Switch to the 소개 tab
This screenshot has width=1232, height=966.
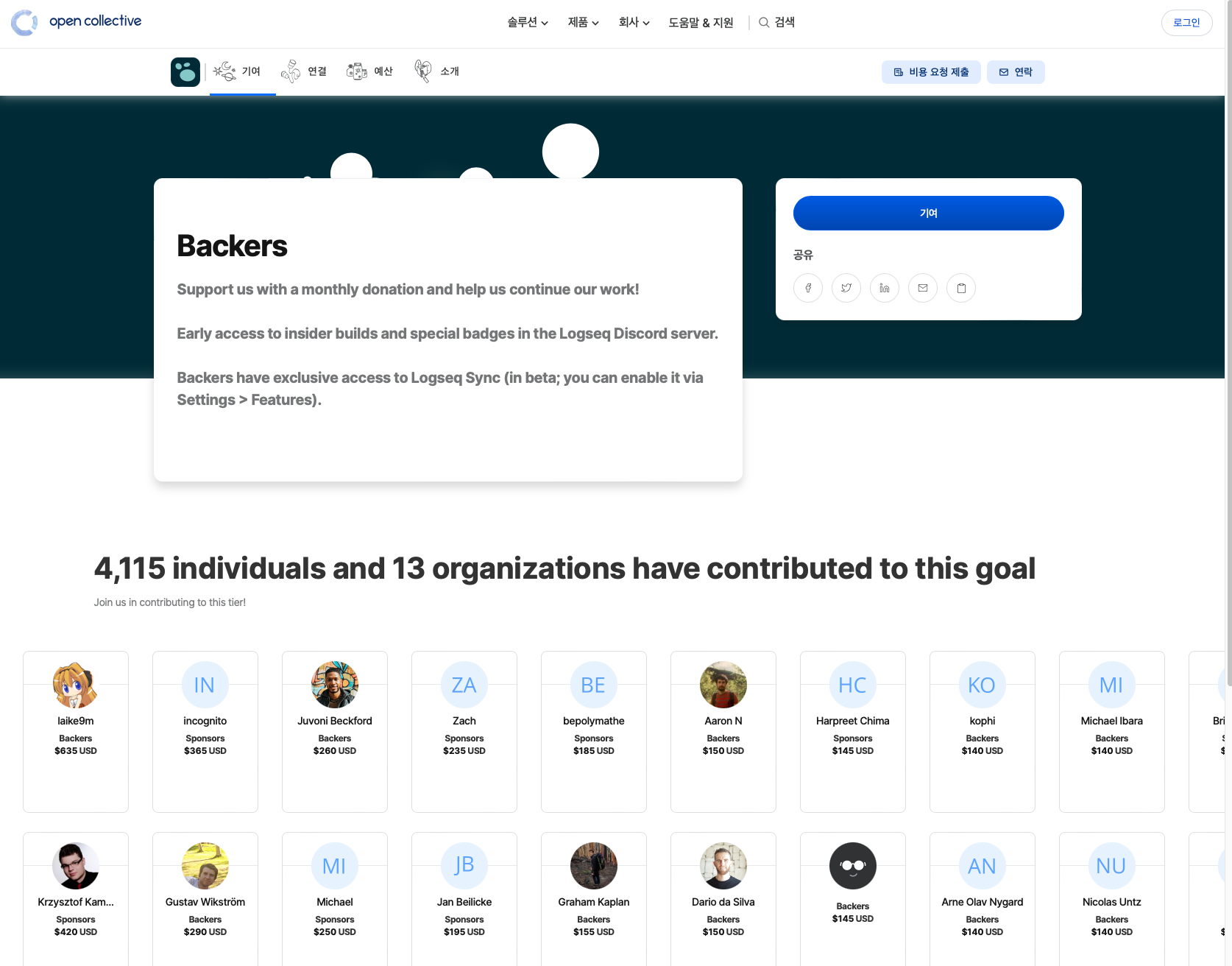click(436, 71)
